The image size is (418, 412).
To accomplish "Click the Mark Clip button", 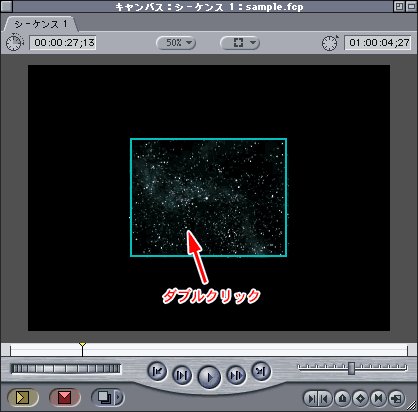I will coord(378,398).
